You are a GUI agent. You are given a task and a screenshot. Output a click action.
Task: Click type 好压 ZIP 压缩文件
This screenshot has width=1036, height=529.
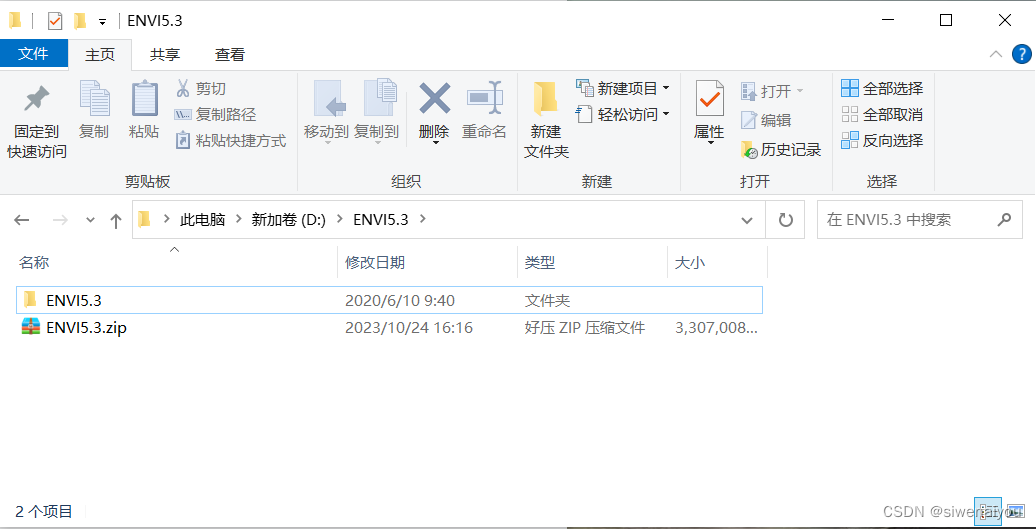(x=585, y=327)
